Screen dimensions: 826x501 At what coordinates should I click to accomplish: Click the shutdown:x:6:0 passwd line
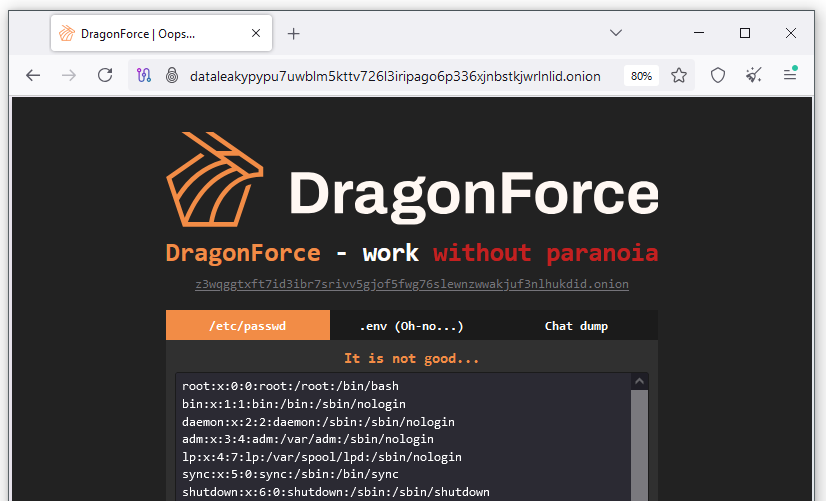[x=336, y=492]
